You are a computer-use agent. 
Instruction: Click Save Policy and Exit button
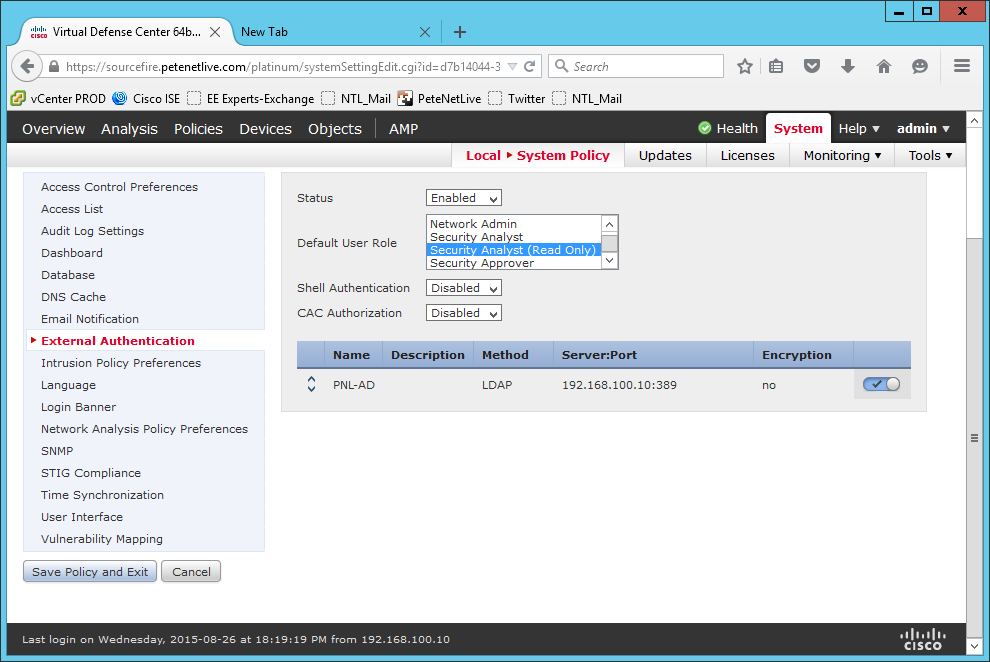[x=90, y=572]
